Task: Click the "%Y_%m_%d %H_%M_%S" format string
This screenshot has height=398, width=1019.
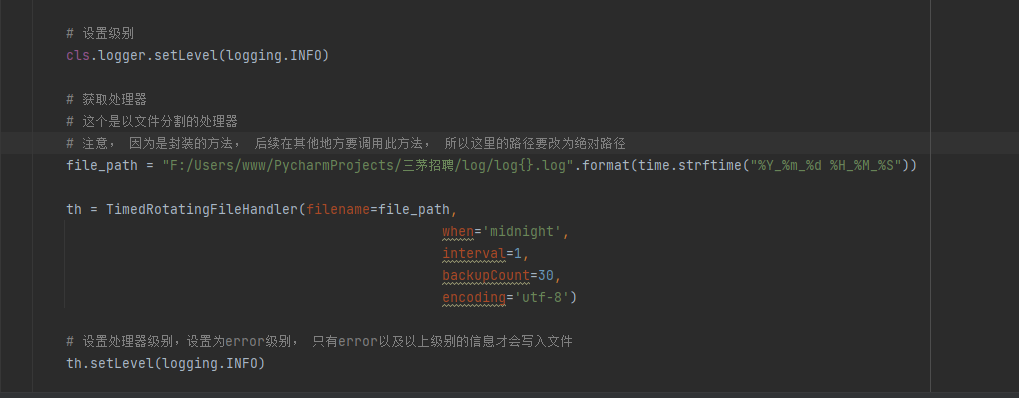Action: [x=825, y=165]
